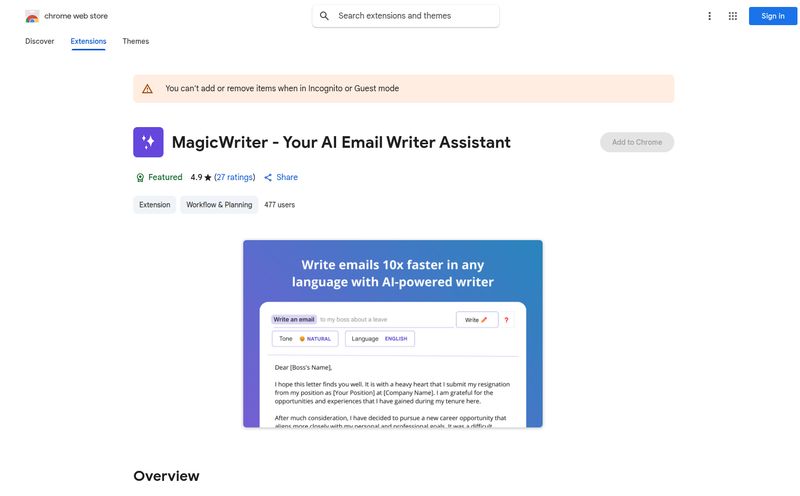Open the three-dot more options menu

coord(709,16)
